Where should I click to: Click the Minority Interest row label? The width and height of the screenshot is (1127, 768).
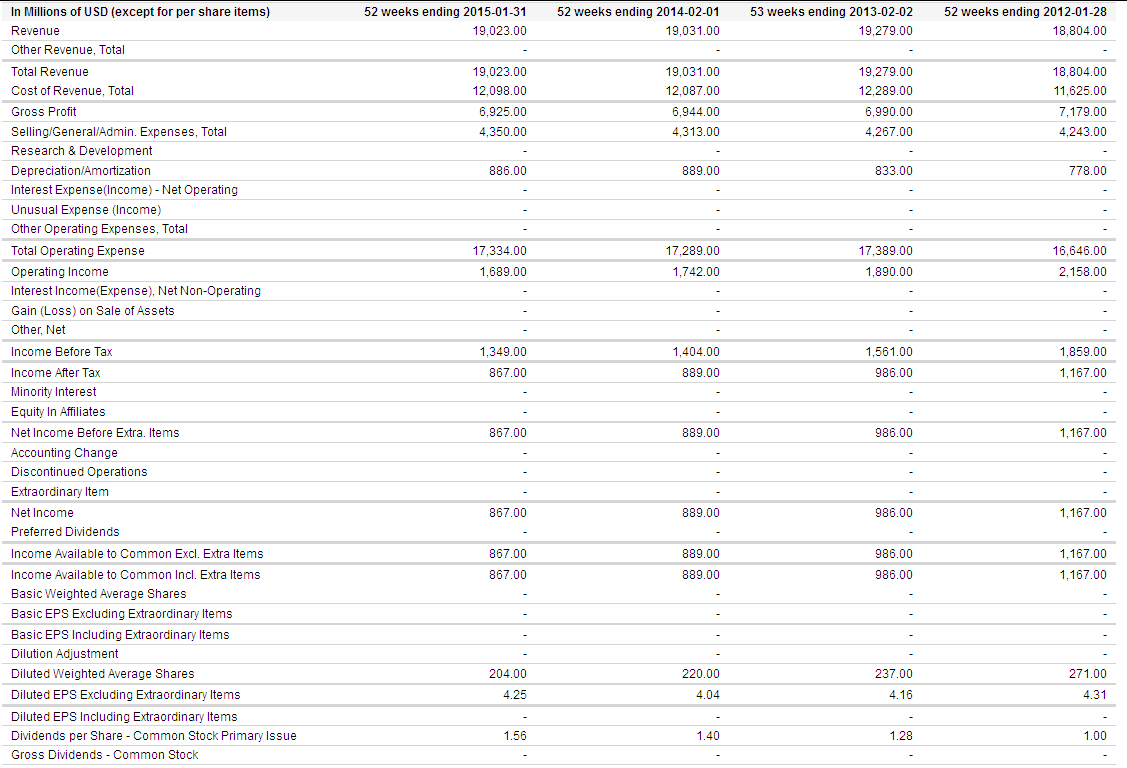pyautogui.click(x=54, y=392)
